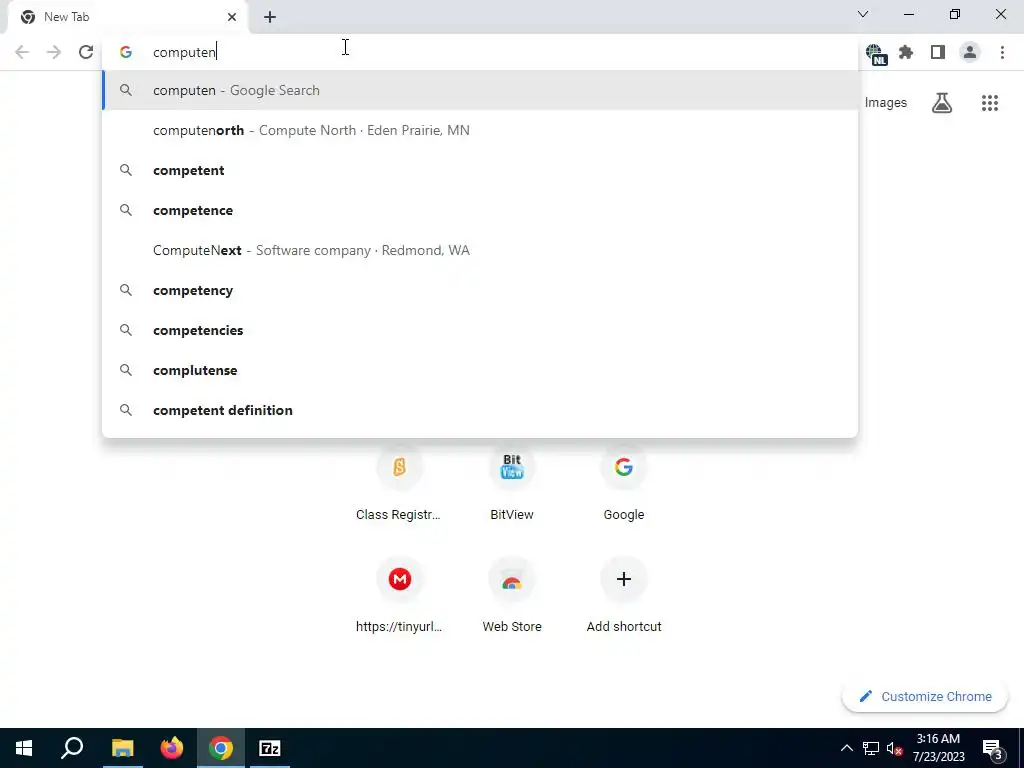
Task: Open the Class Registr... shortcut
Action: [x=399, y=485]
